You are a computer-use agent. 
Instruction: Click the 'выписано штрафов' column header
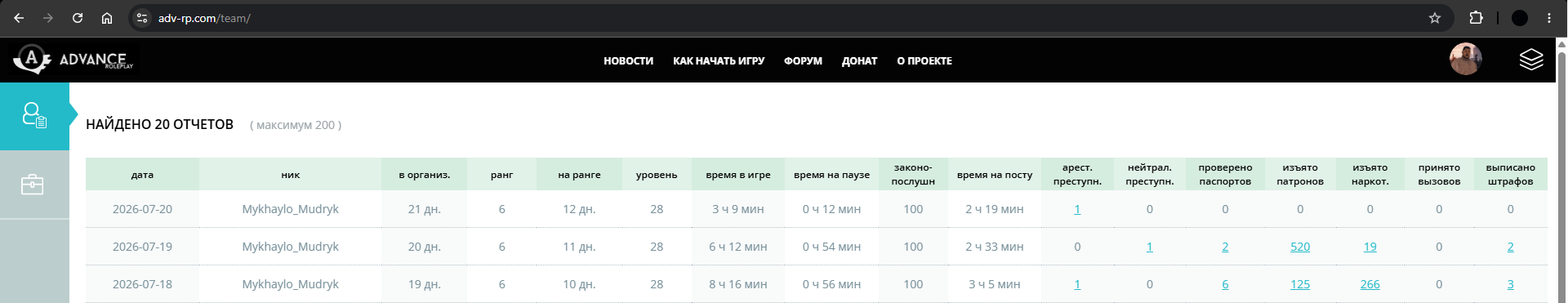(x=1510, y=174)
